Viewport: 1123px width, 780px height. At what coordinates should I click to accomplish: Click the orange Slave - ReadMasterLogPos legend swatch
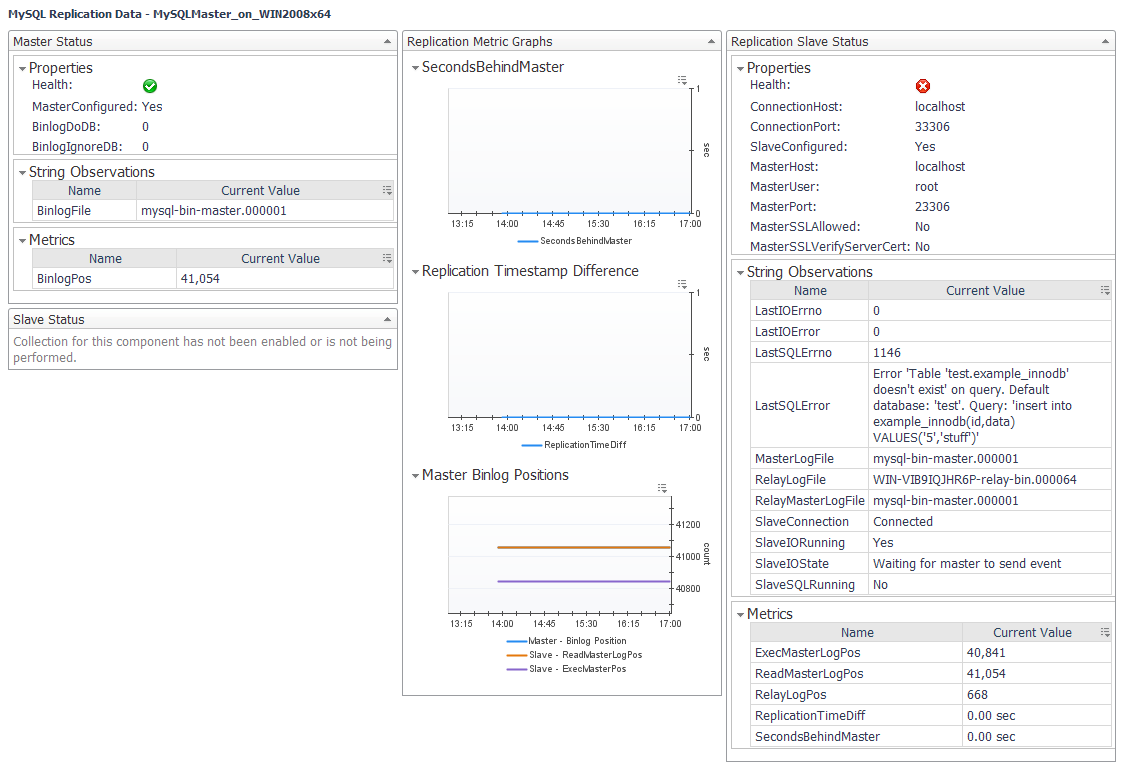516,655
